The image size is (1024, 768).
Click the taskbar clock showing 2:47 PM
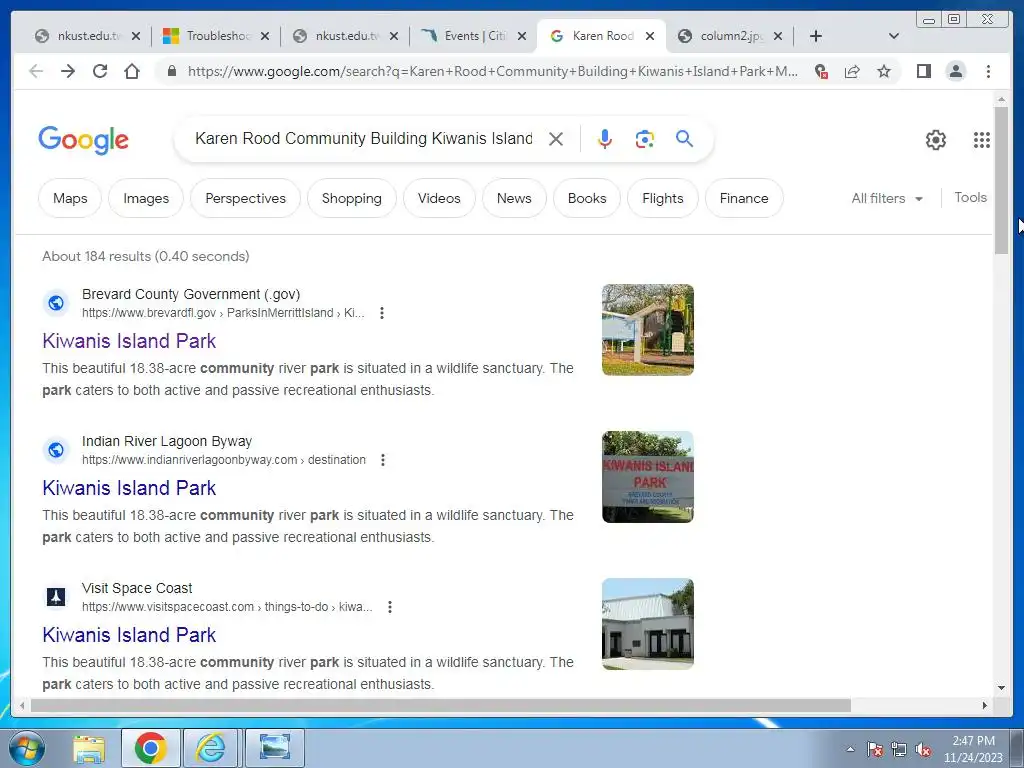click(x=973, y=749)
